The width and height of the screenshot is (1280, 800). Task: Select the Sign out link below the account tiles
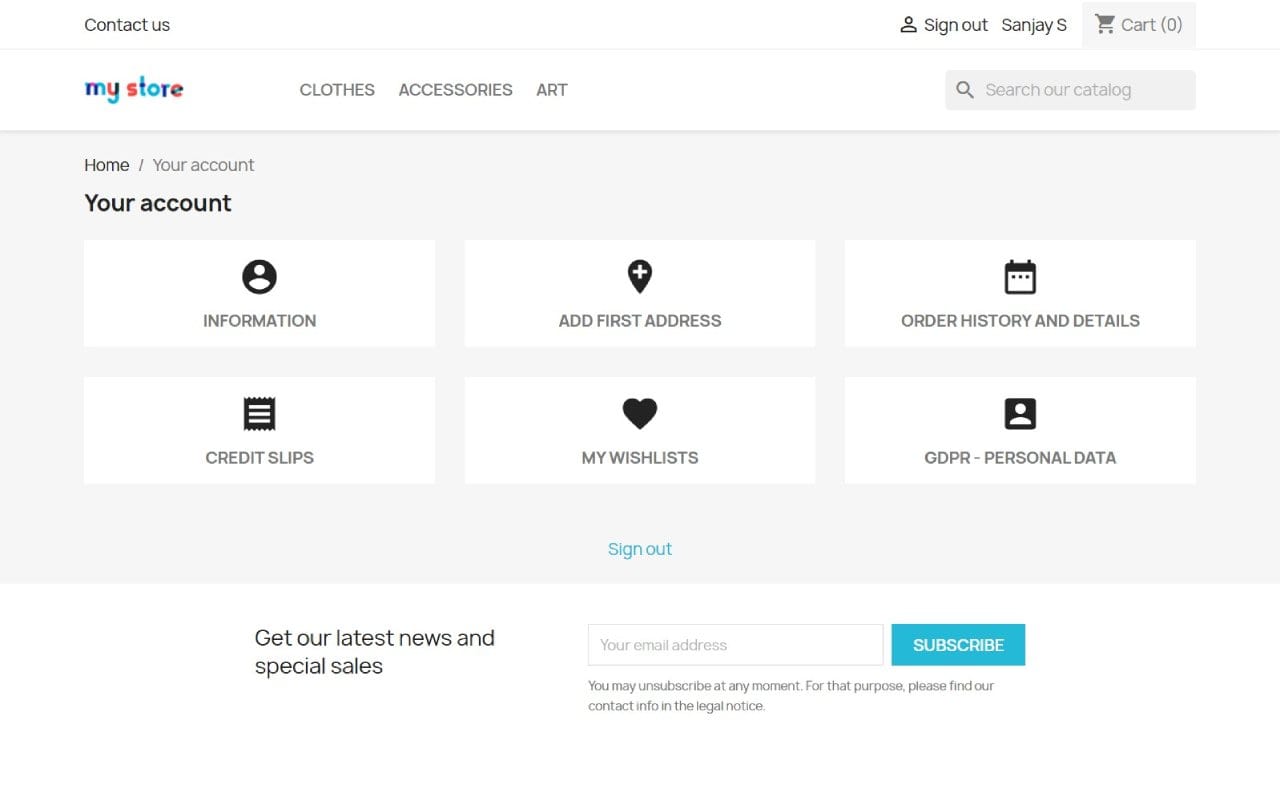pos(639,549)
